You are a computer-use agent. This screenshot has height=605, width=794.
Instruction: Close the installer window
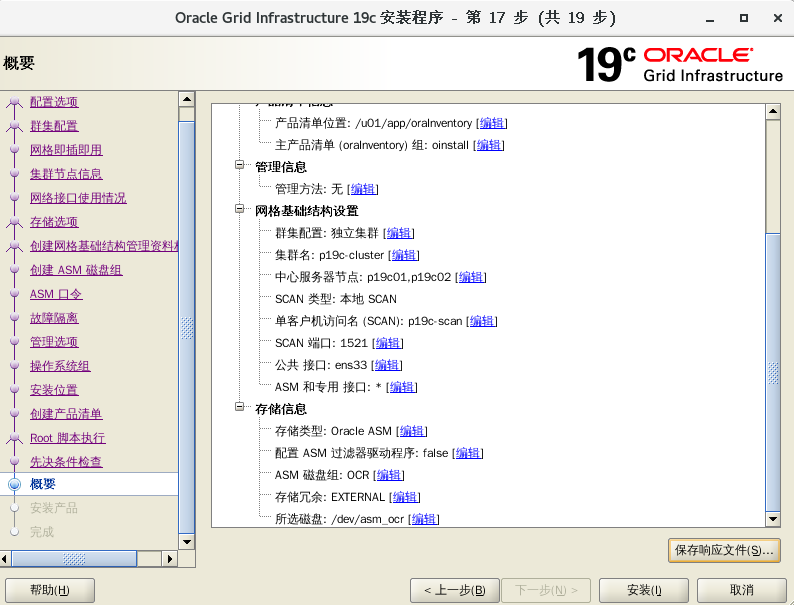point(778,18)
